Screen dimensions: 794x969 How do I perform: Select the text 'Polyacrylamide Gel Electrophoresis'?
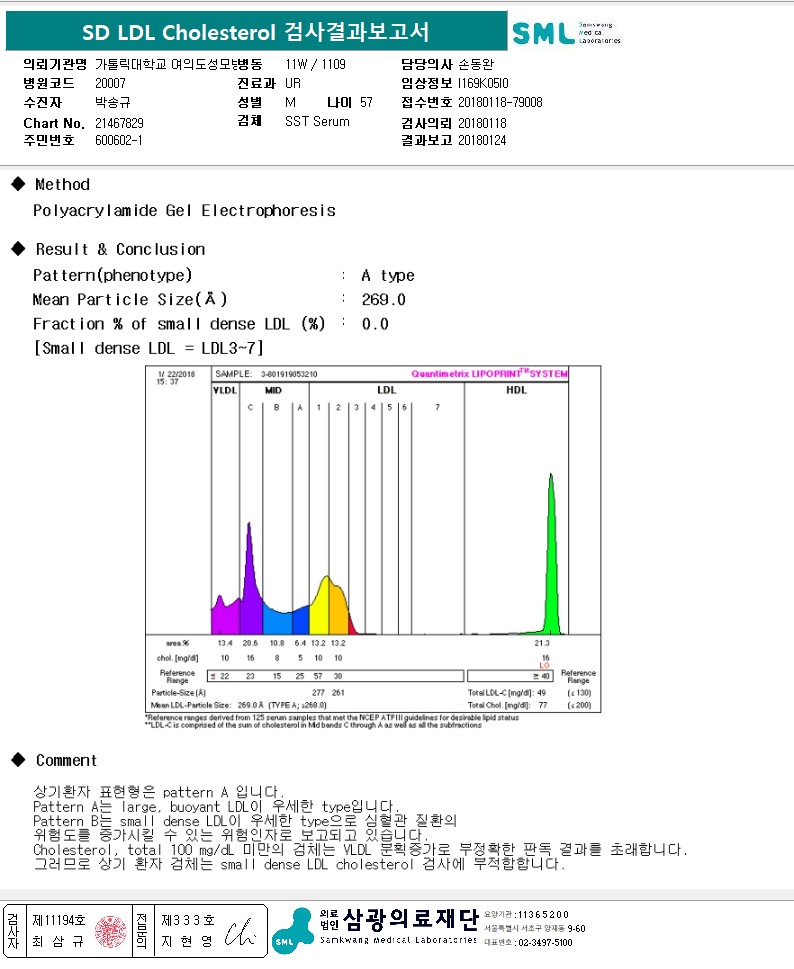(184, 211)
